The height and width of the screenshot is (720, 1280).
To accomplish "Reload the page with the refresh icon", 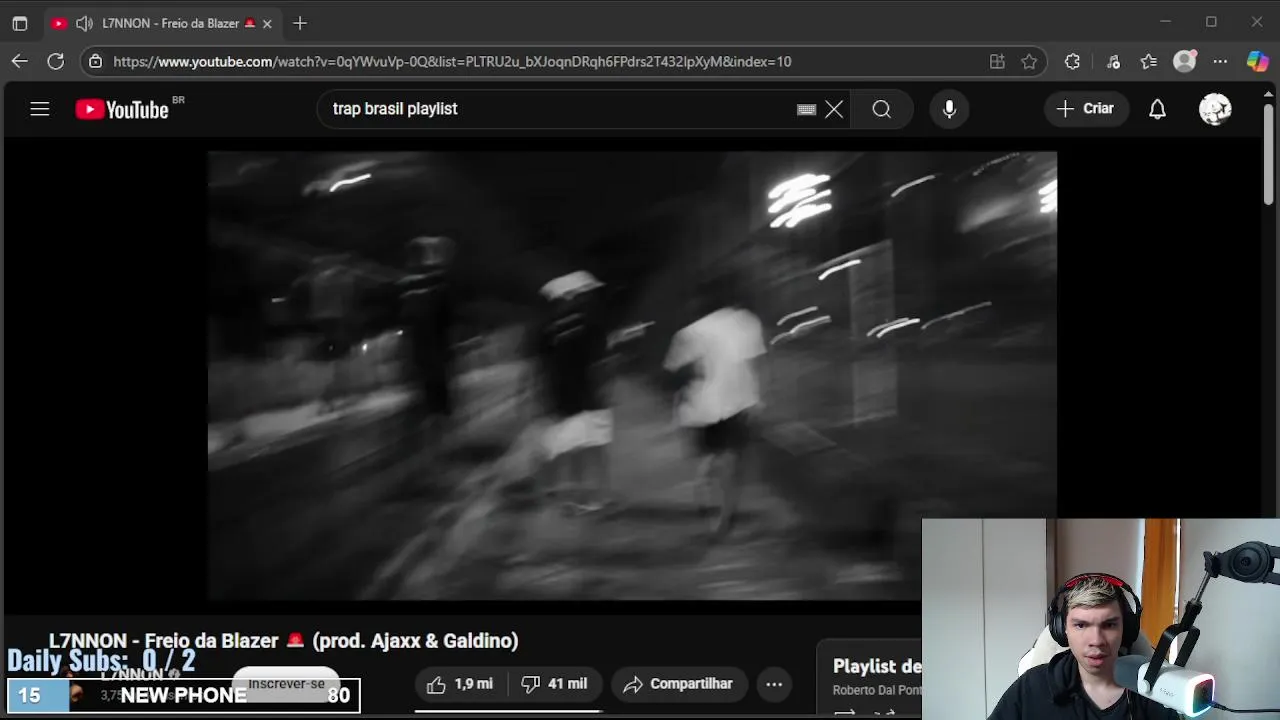I will pos(56,61).
